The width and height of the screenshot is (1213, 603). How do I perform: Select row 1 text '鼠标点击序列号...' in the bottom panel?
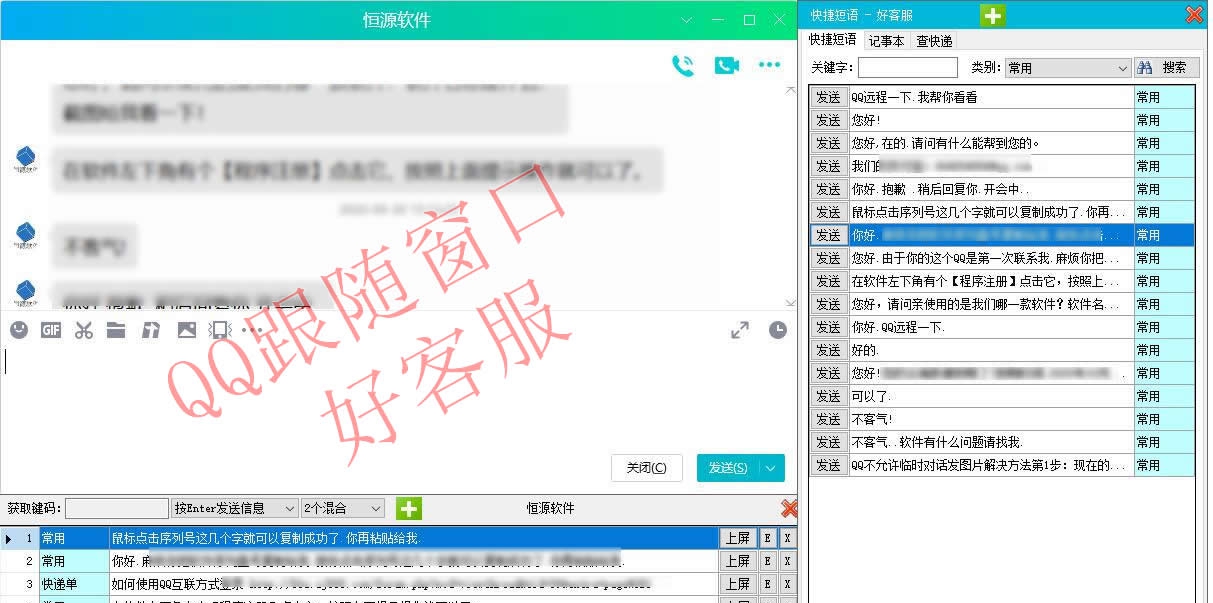(x=414, y=538)
